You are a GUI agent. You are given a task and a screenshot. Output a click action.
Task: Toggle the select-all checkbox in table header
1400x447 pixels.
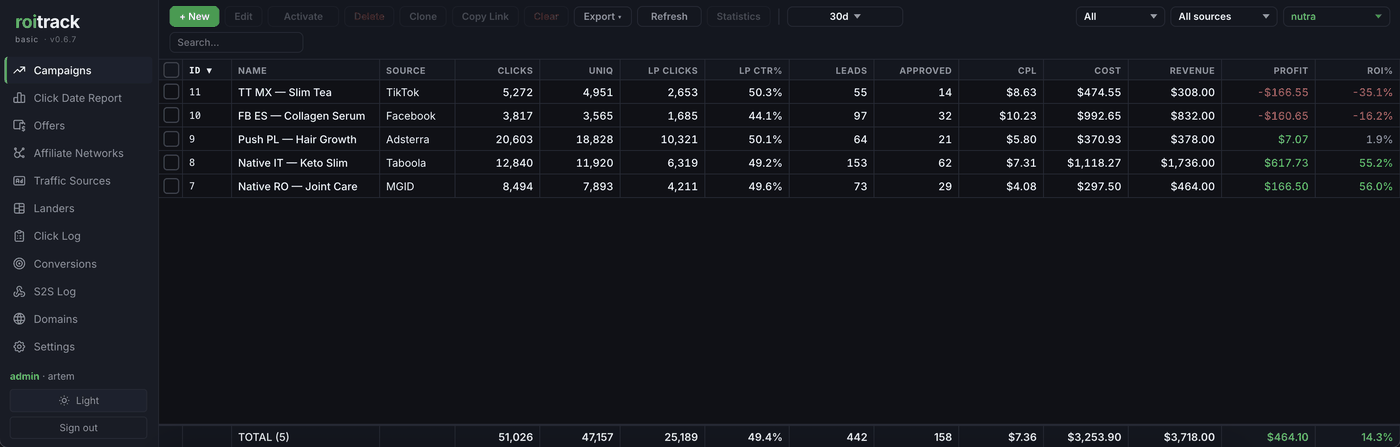click(171, 70)
